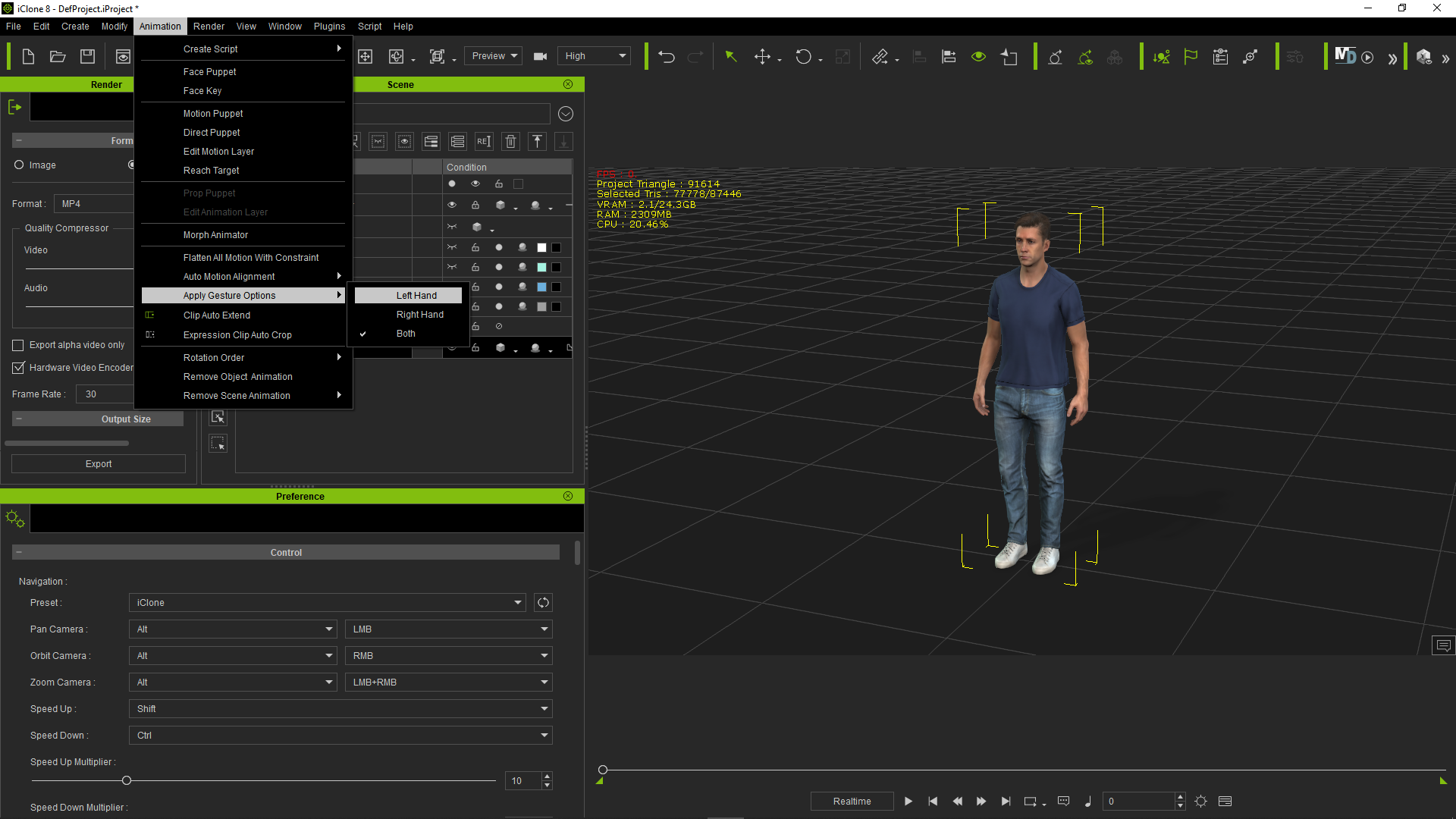Click the green flag toolbar icon
This screenshot has width=1456, height=819.
[1191, 56]
